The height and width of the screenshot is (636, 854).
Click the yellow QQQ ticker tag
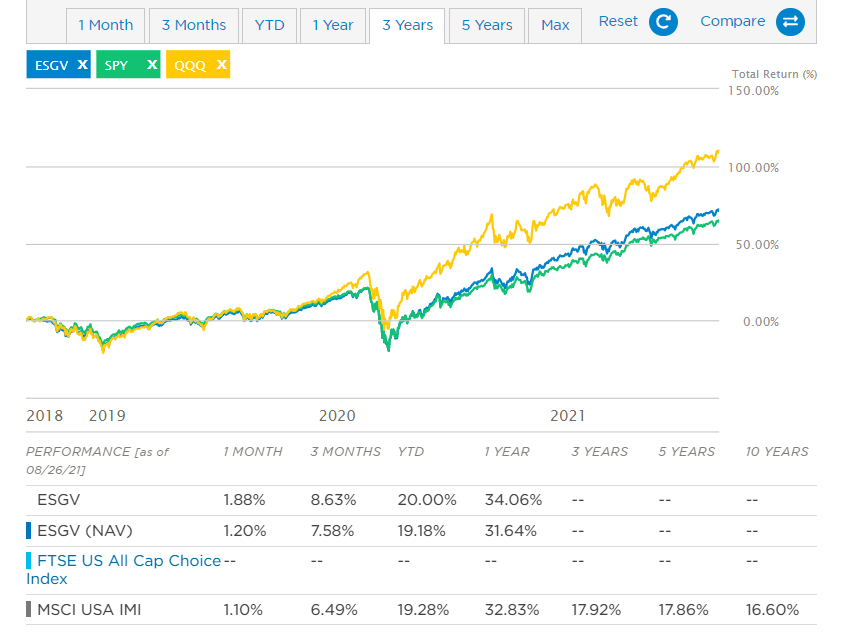pyautogui.click(x=198, y=64)
